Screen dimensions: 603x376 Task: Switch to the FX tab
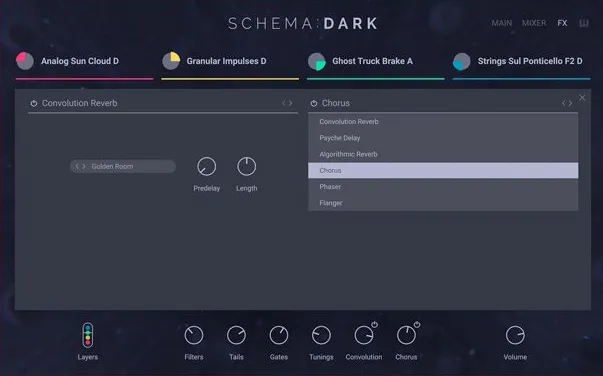(562, 23)
